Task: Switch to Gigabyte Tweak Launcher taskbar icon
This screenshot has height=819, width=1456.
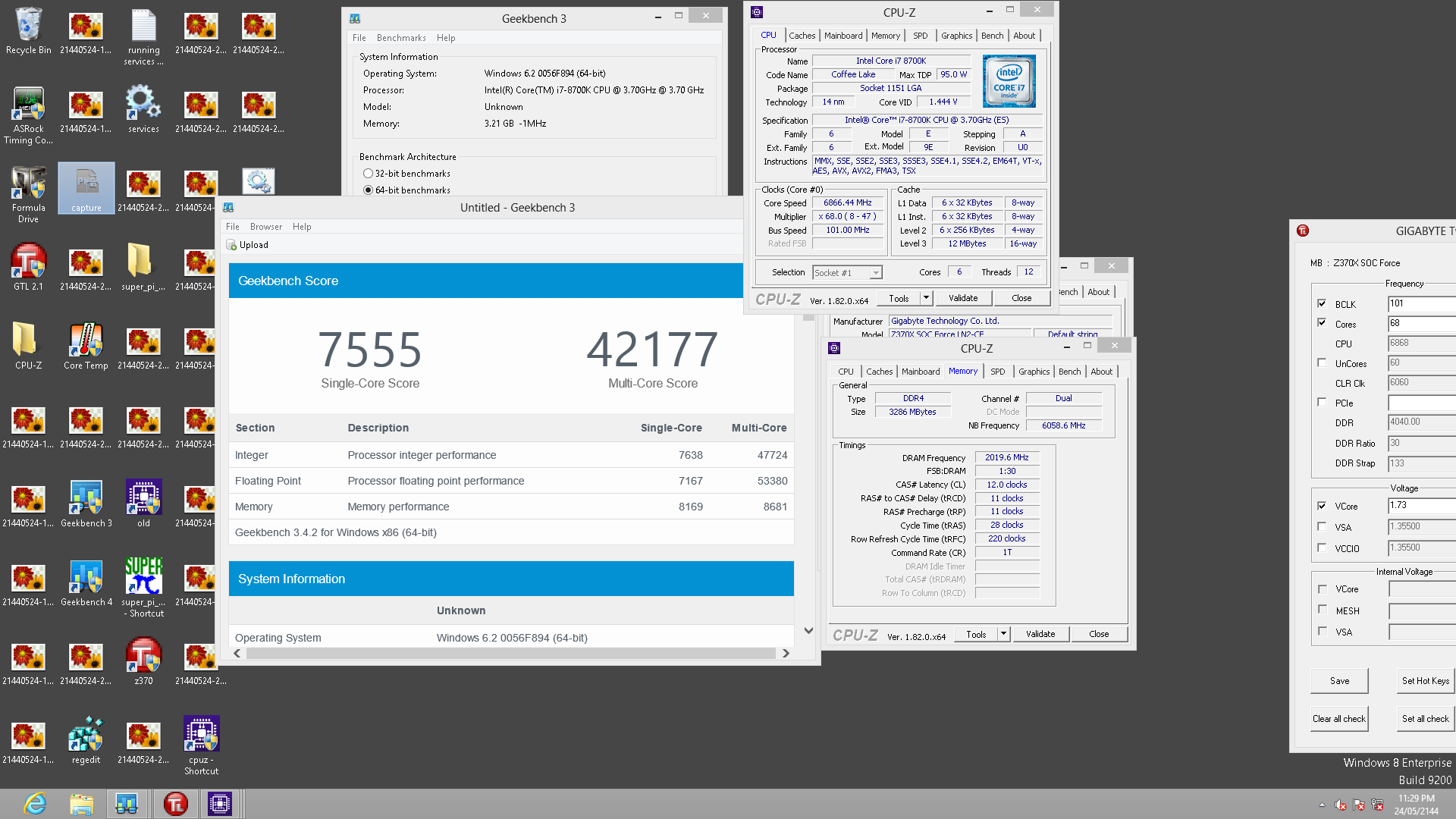Action: point(175,804)
